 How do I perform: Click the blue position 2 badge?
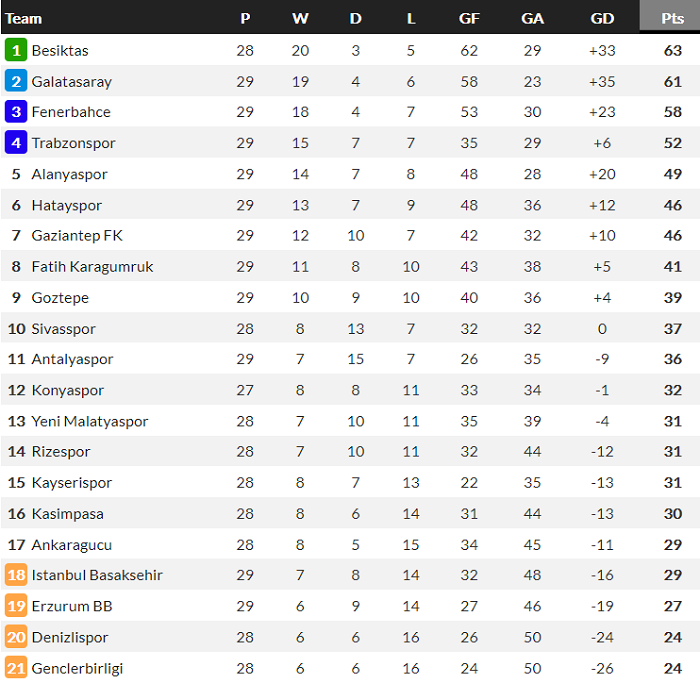16,81
